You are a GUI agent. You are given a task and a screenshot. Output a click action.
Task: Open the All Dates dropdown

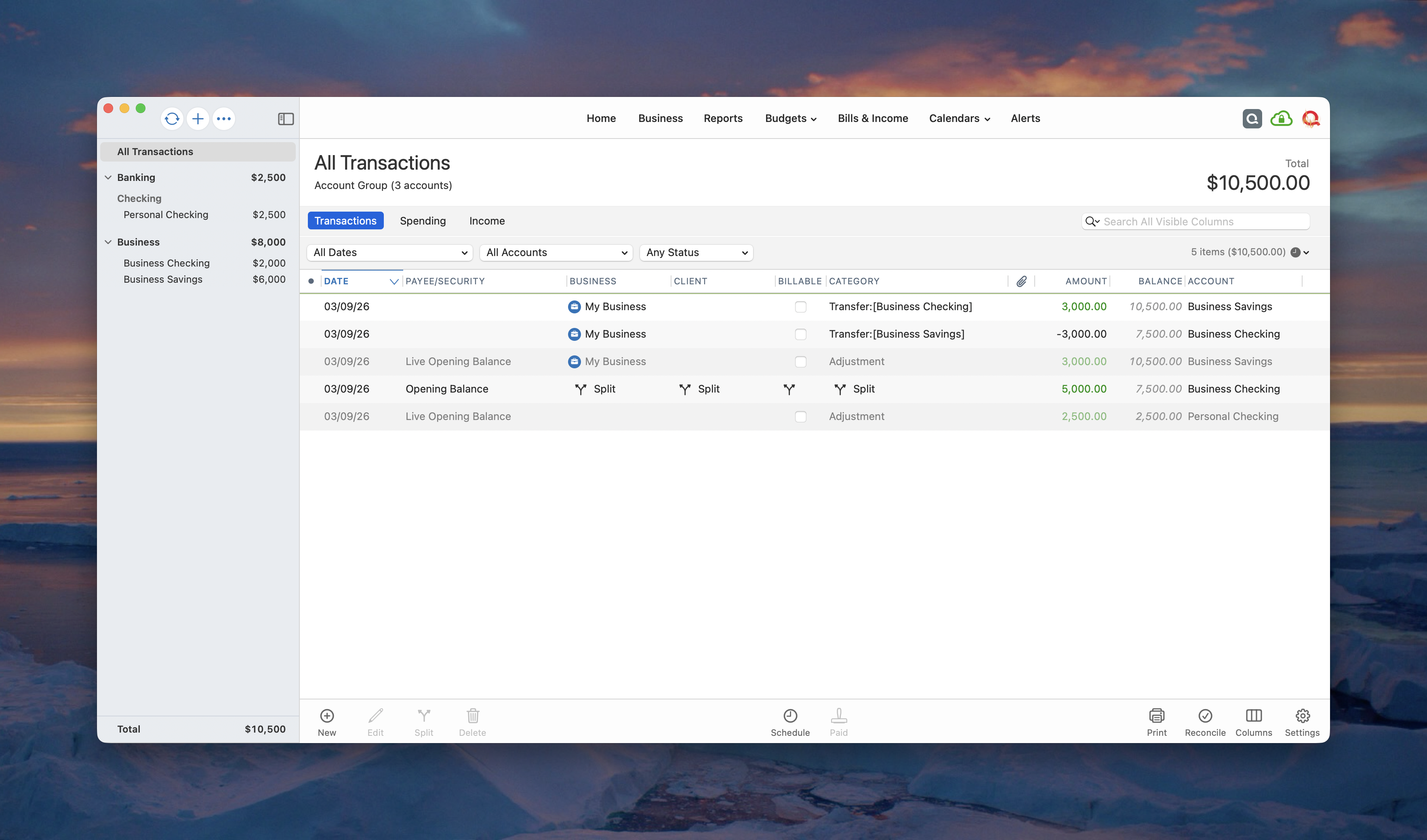(389, 252)
